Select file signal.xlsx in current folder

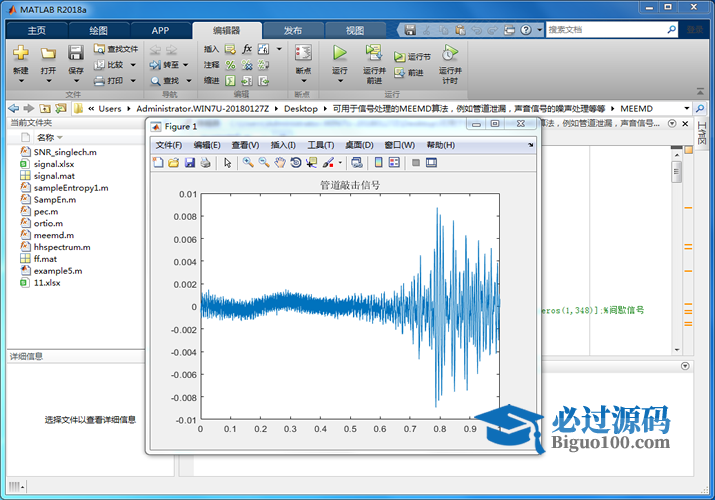53,164
